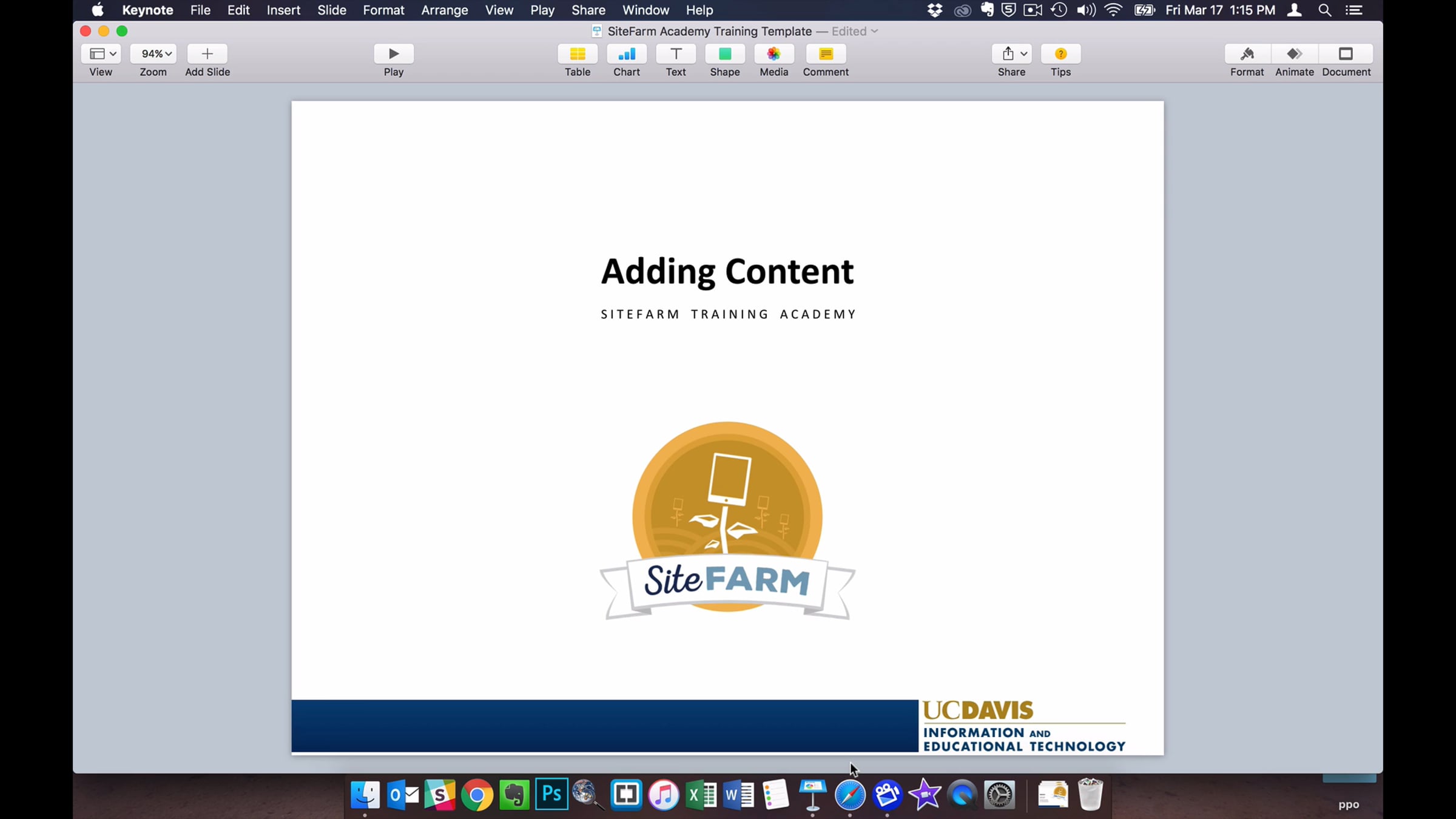
Task: Open the Trash in the Dock
Action: click(1090, 795)
